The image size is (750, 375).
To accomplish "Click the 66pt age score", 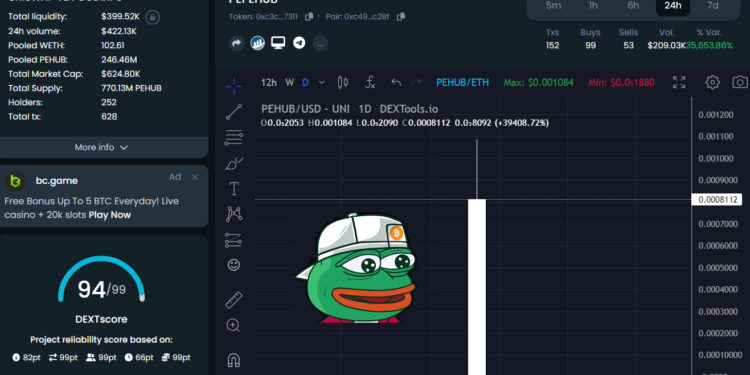I will point(139,357).
